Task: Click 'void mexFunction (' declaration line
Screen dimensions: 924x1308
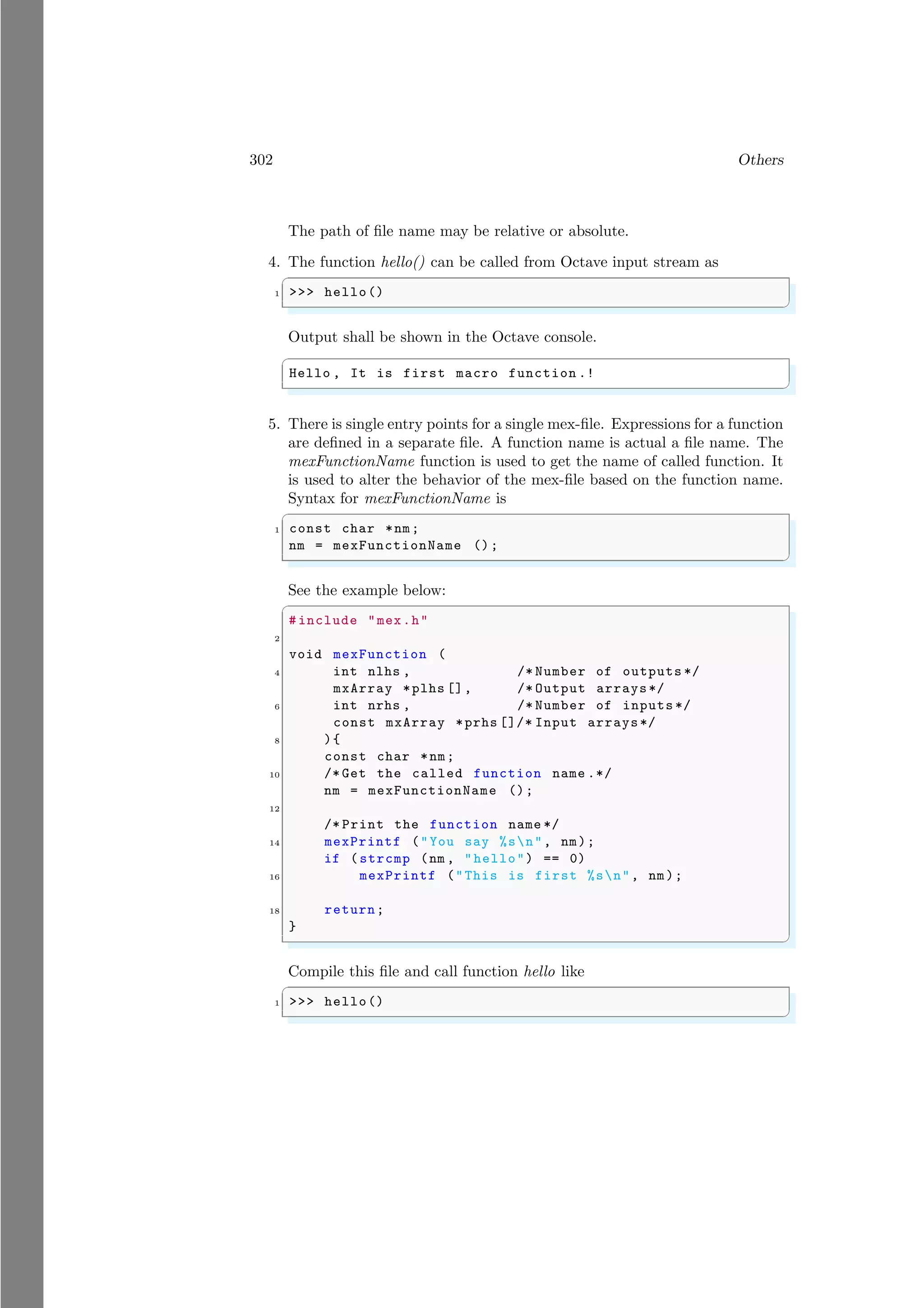Action: pyautogui.click(x=368, y=654)
